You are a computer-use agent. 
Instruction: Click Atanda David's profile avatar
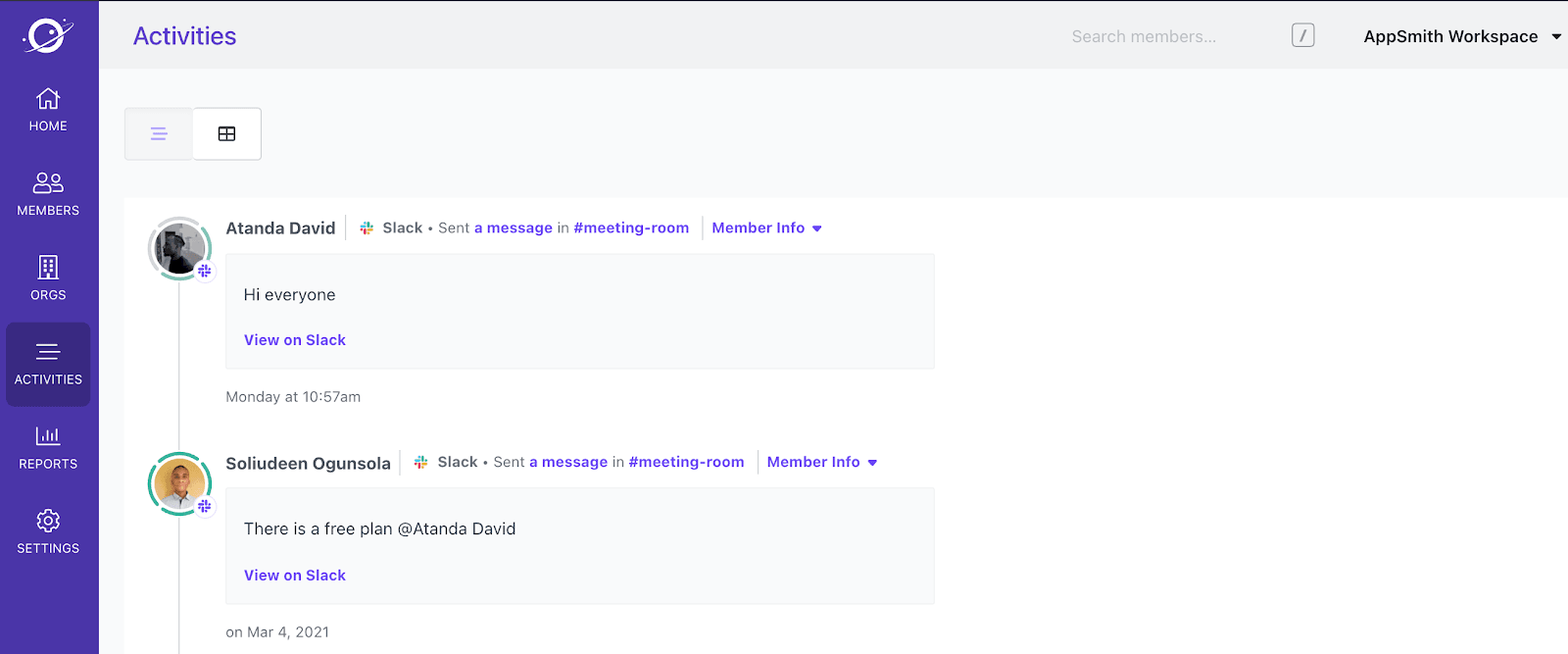click(x=180, y=249)
